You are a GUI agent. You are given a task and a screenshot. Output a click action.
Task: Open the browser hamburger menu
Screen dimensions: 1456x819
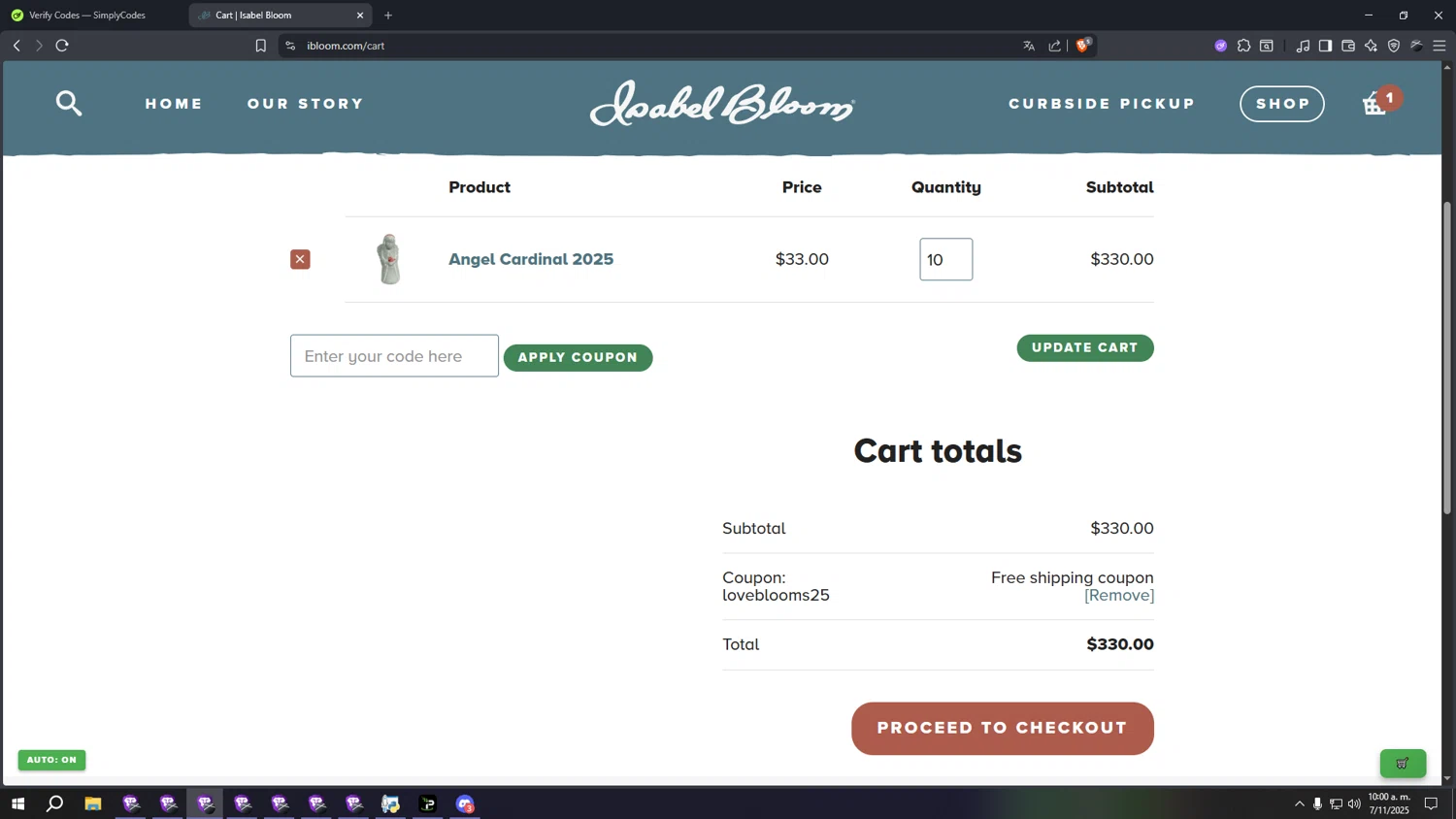coord(1439,46)
